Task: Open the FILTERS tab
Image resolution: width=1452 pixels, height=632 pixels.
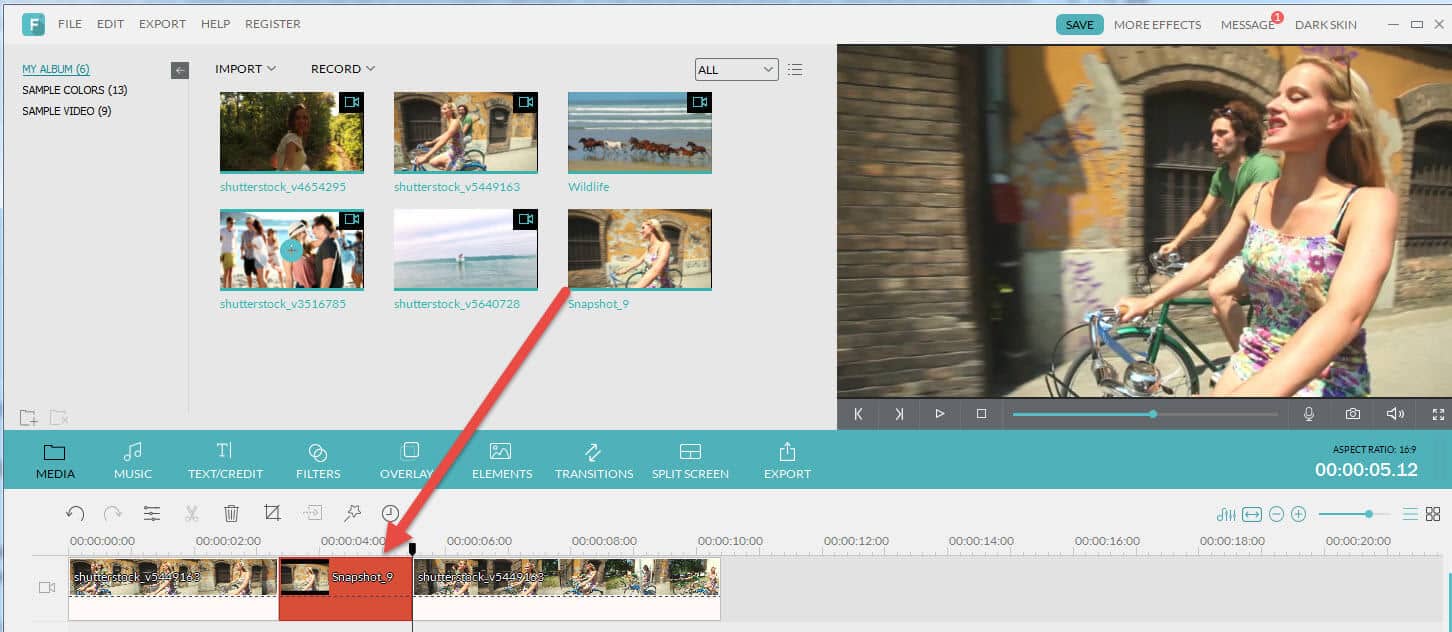Action: [318, 461]
